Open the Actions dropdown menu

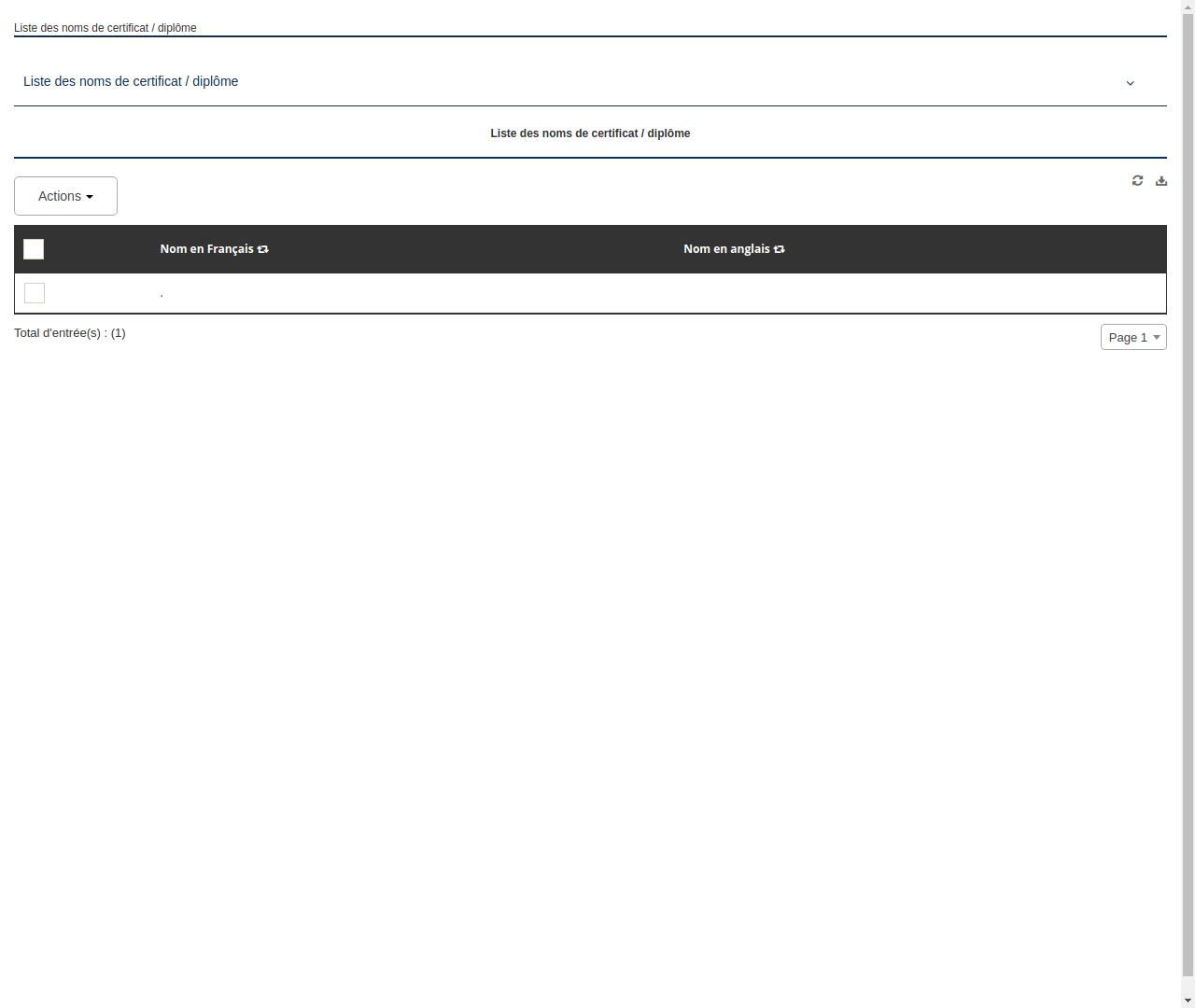pyautogui.click(x=65, y=196)
